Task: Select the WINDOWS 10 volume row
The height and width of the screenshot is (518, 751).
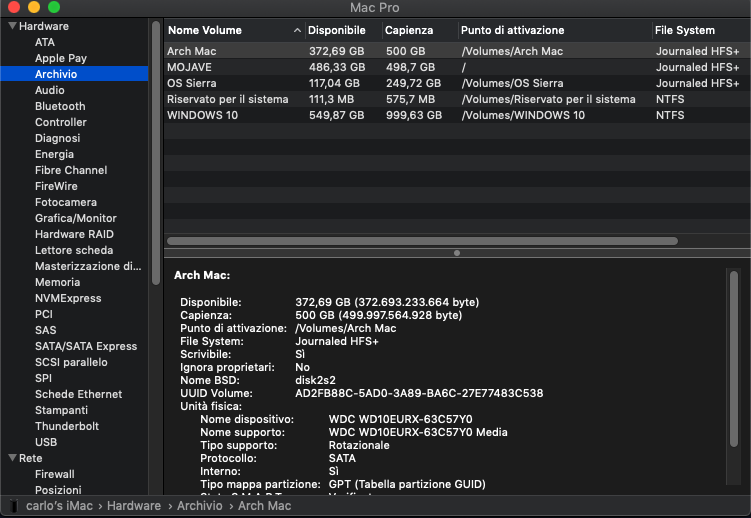Action: 457,115
